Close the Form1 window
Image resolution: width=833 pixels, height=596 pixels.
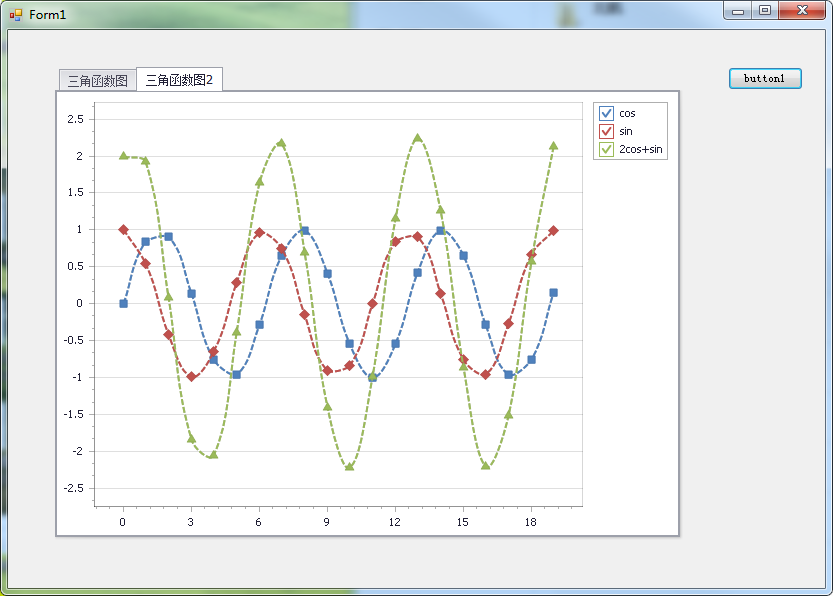[x=802, y=11]
